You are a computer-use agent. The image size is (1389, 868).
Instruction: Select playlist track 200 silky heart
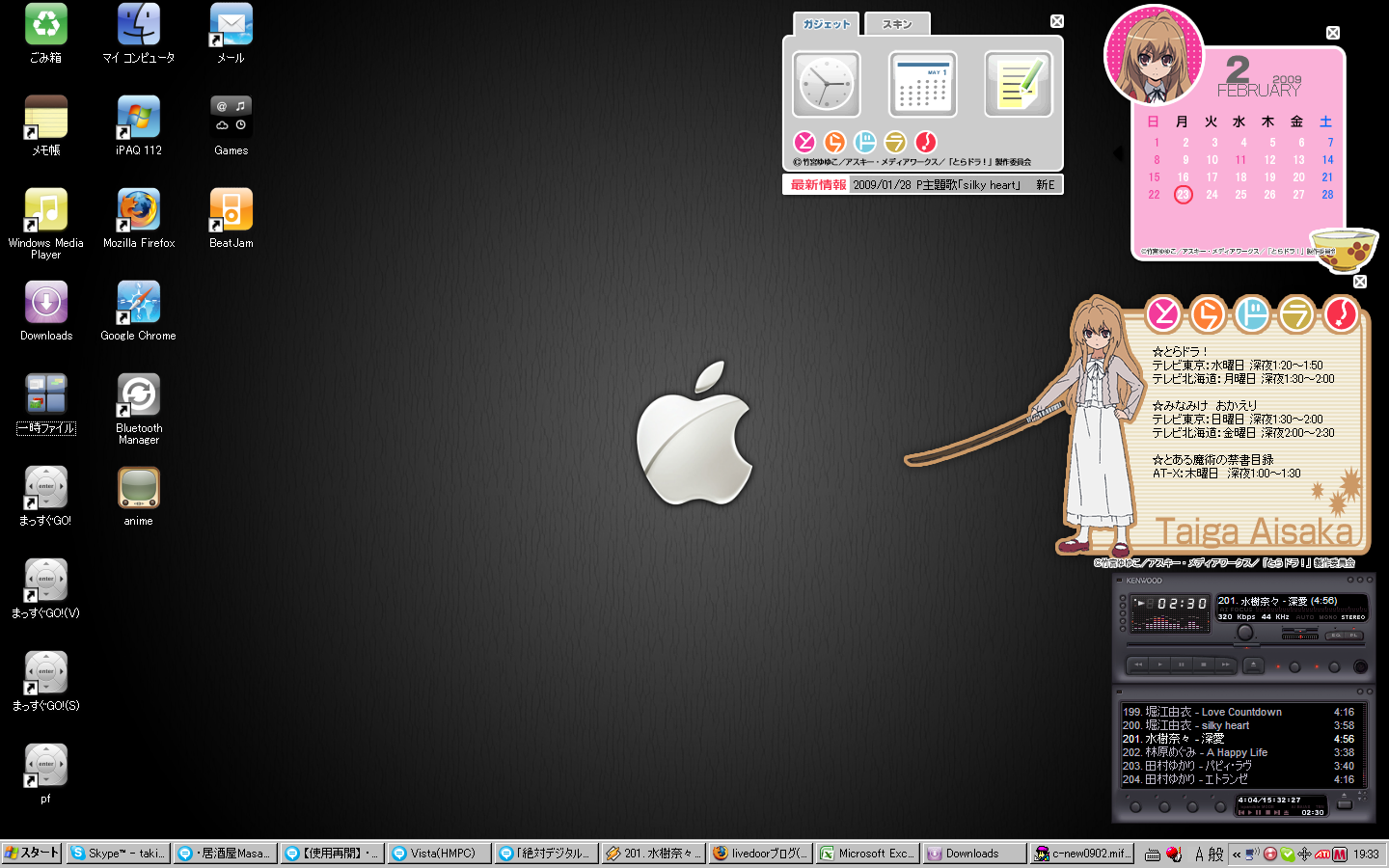(x=1239, y=725)
